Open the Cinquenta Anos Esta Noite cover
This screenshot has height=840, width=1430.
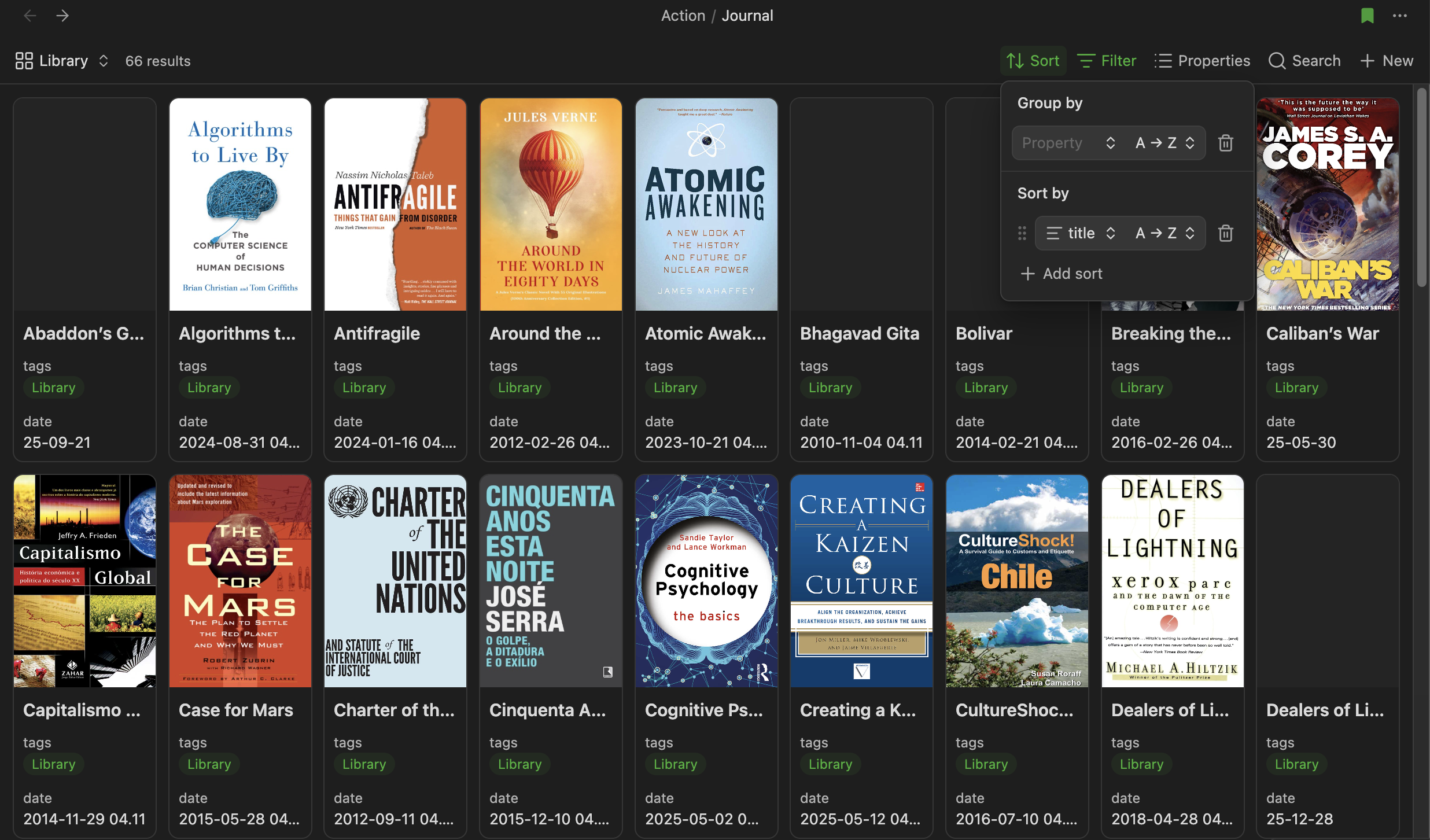(551, 581)
